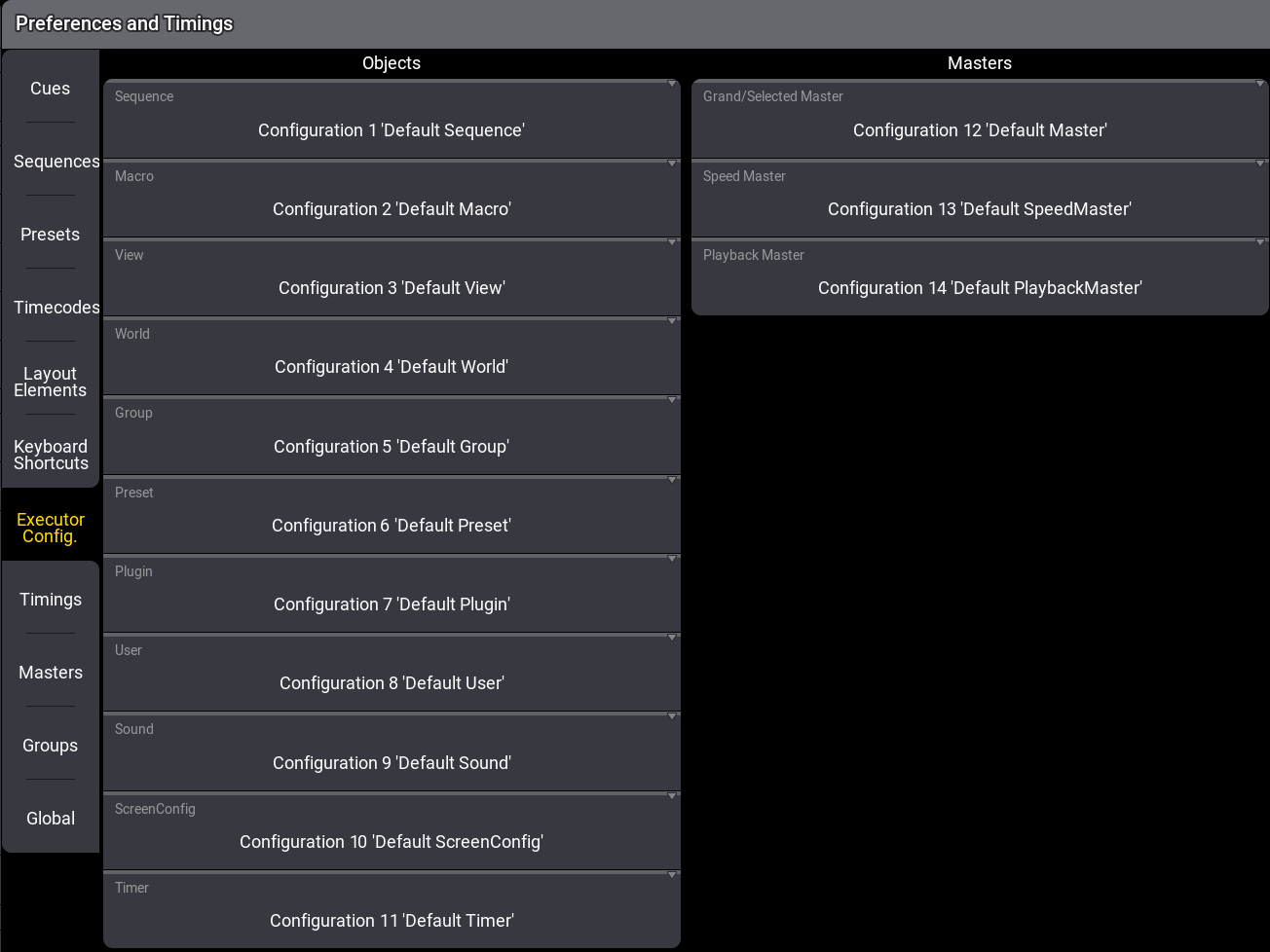The image size is (1270, 952).
Task: Expand the Plugin configuration selector
Action: click(392, 594)
